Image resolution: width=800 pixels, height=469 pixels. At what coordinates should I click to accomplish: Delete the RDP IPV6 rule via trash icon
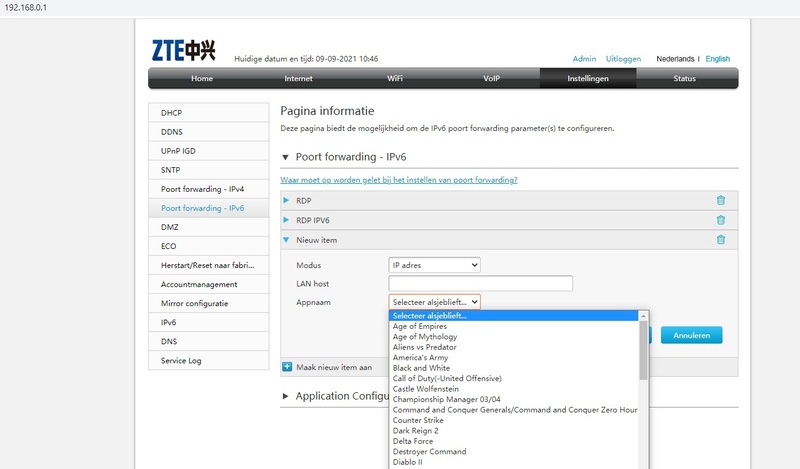[x=720, y=220]
